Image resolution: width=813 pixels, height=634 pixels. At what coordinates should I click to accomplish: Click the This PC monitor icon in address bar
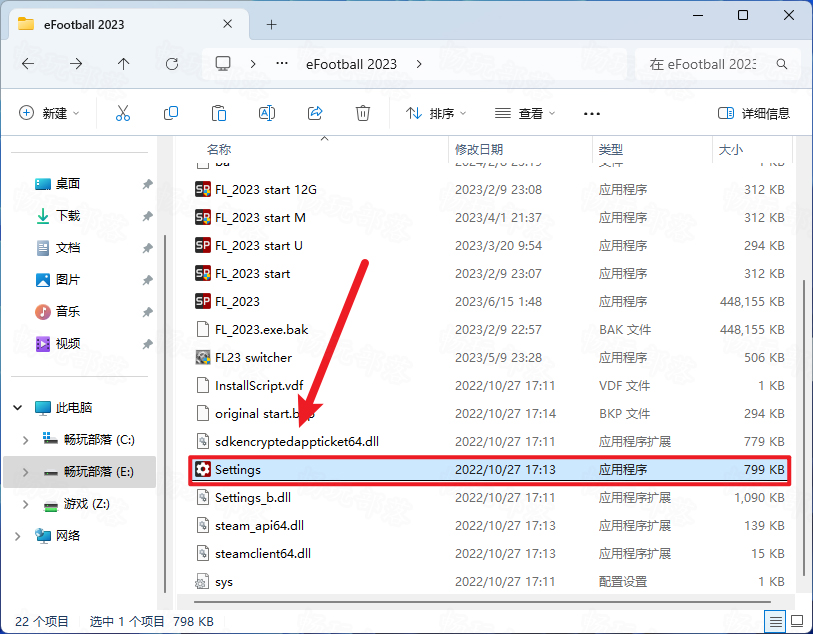[223, 64]
